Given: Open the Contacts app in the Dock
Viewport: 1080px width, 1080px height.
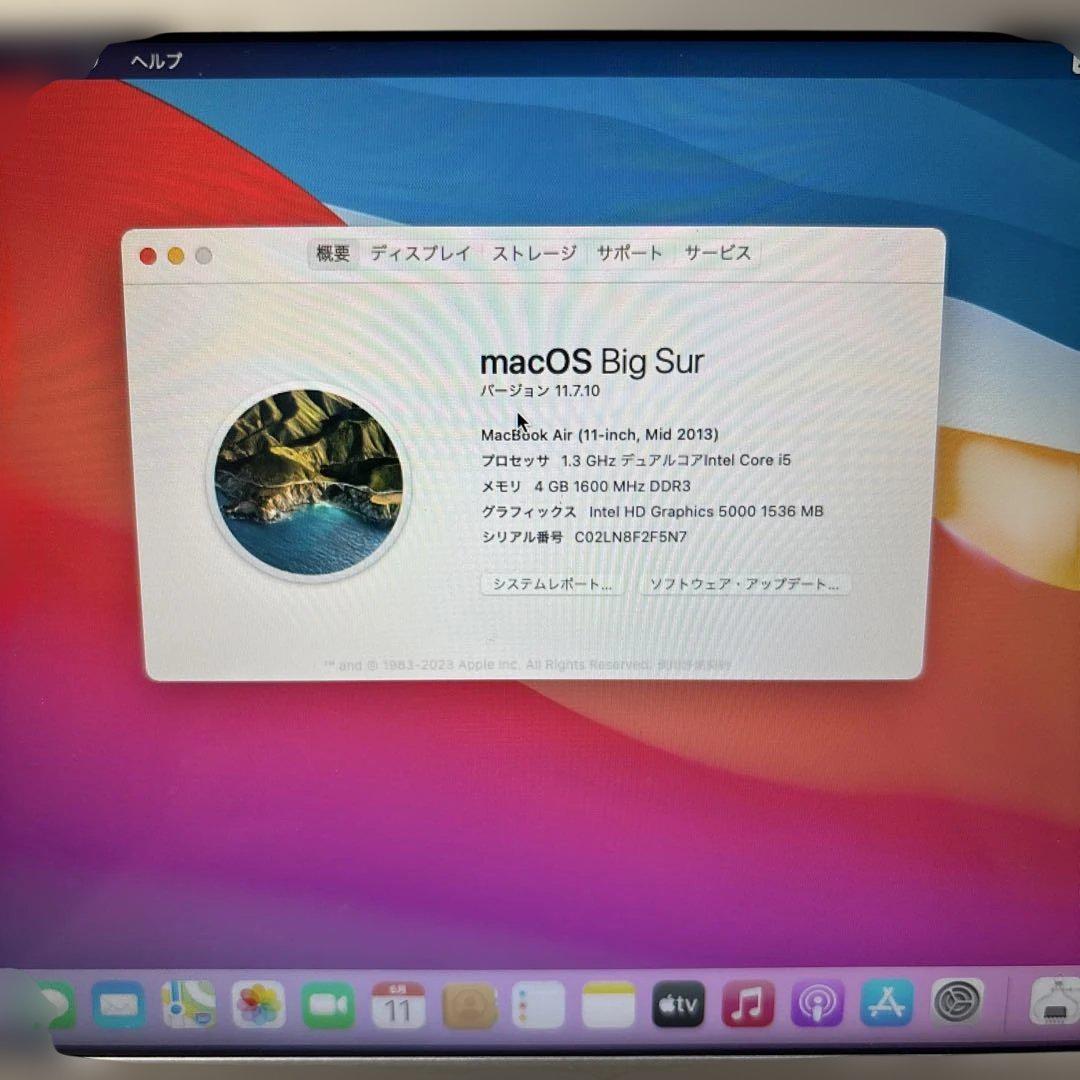Looking at the screenshot, I should [x=469, y=1005].
